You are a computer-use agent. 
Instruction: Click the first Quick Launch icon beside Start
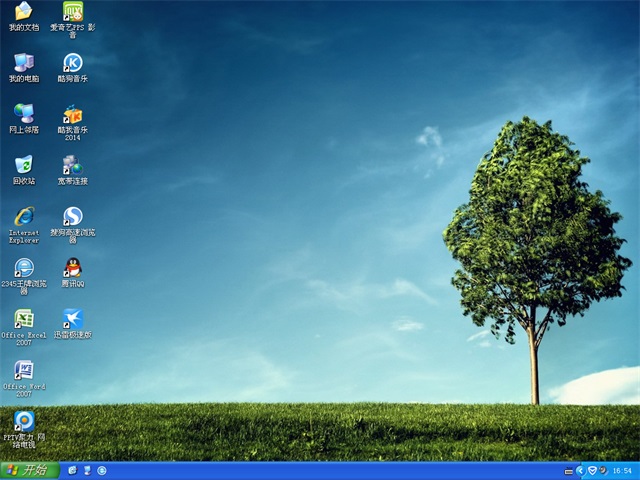70,470
